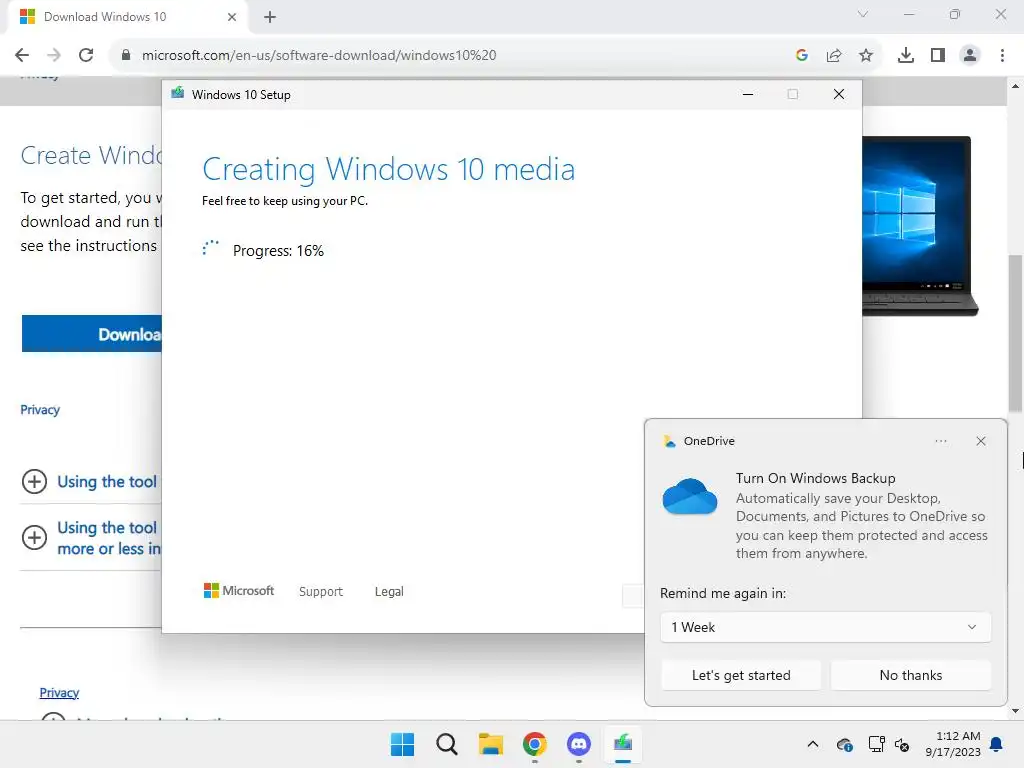This screenshot has width=1024, height=768.
Task: Open the Legal link in Windows 10 Setup
Action: 389,592
